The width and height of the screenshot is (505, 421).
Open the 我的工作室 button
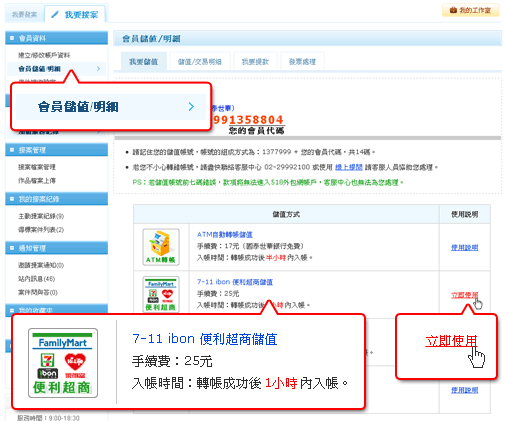point(470,10)
